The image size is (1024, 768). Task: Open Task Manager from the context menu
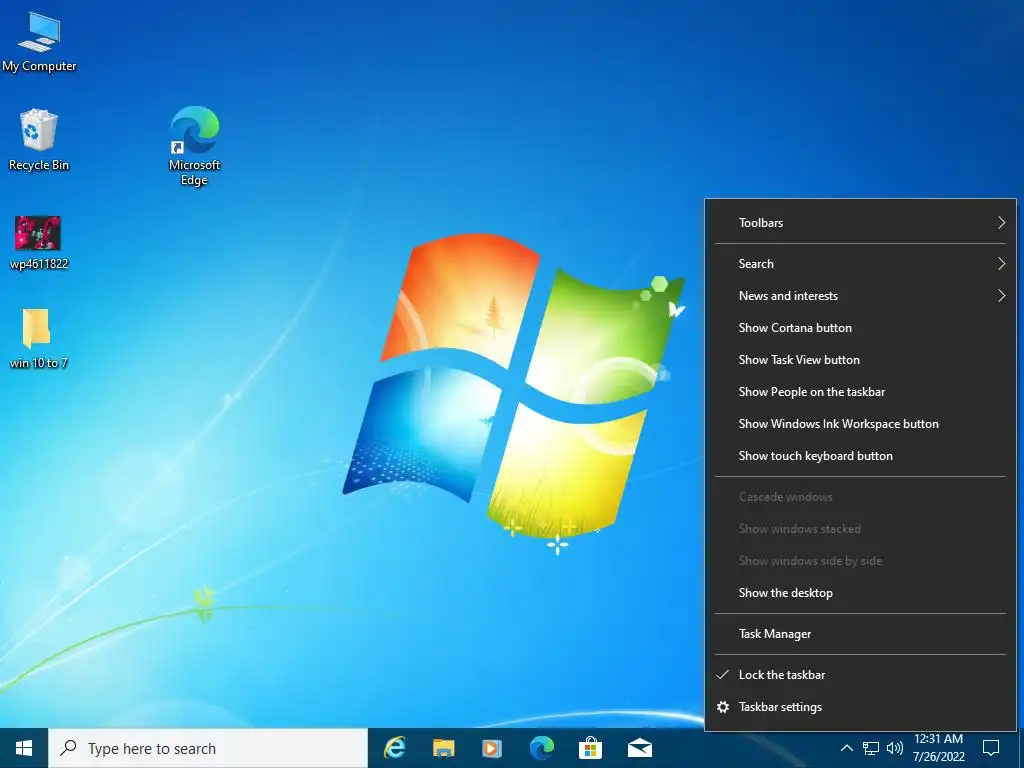(860, 634)
